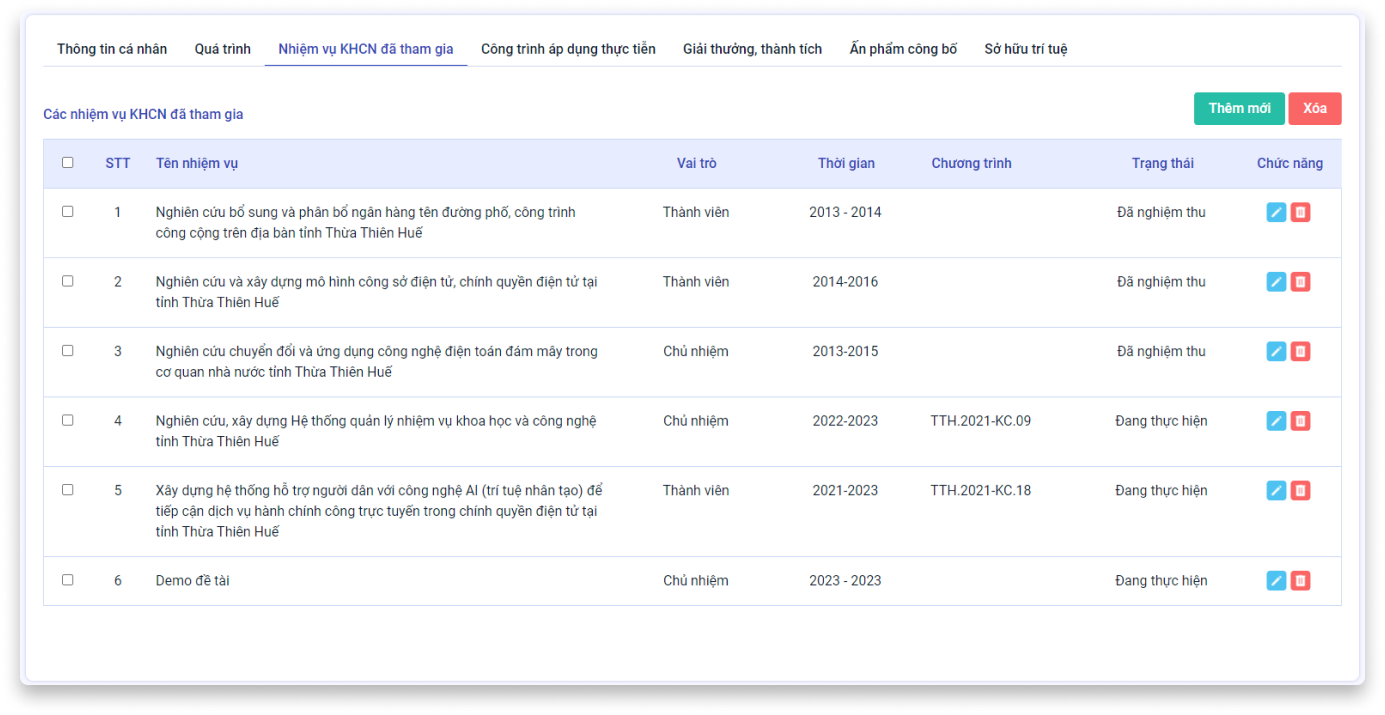
Task: Click the Tên nhiệm vụ column header
Action: pyautogui.click(x=197, y=163)
